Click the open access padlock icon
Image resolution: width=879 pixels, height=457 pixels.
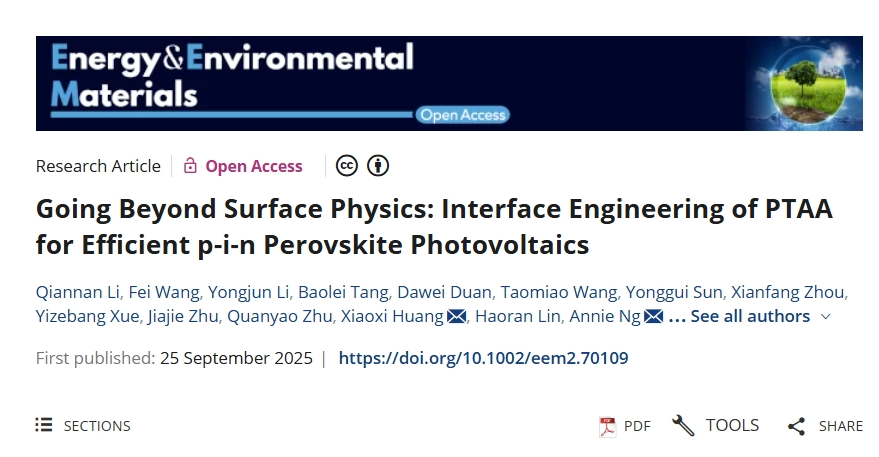pos(190,166)
